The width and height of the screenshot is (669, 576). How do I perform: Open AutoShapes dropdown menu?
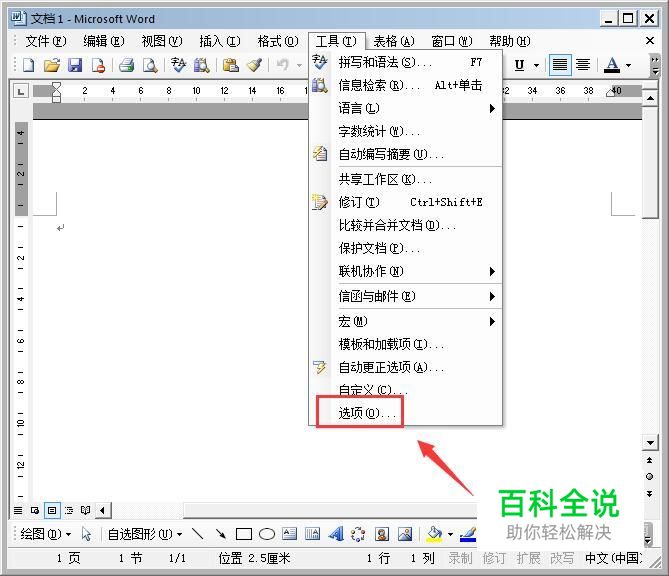coord(145,534)
